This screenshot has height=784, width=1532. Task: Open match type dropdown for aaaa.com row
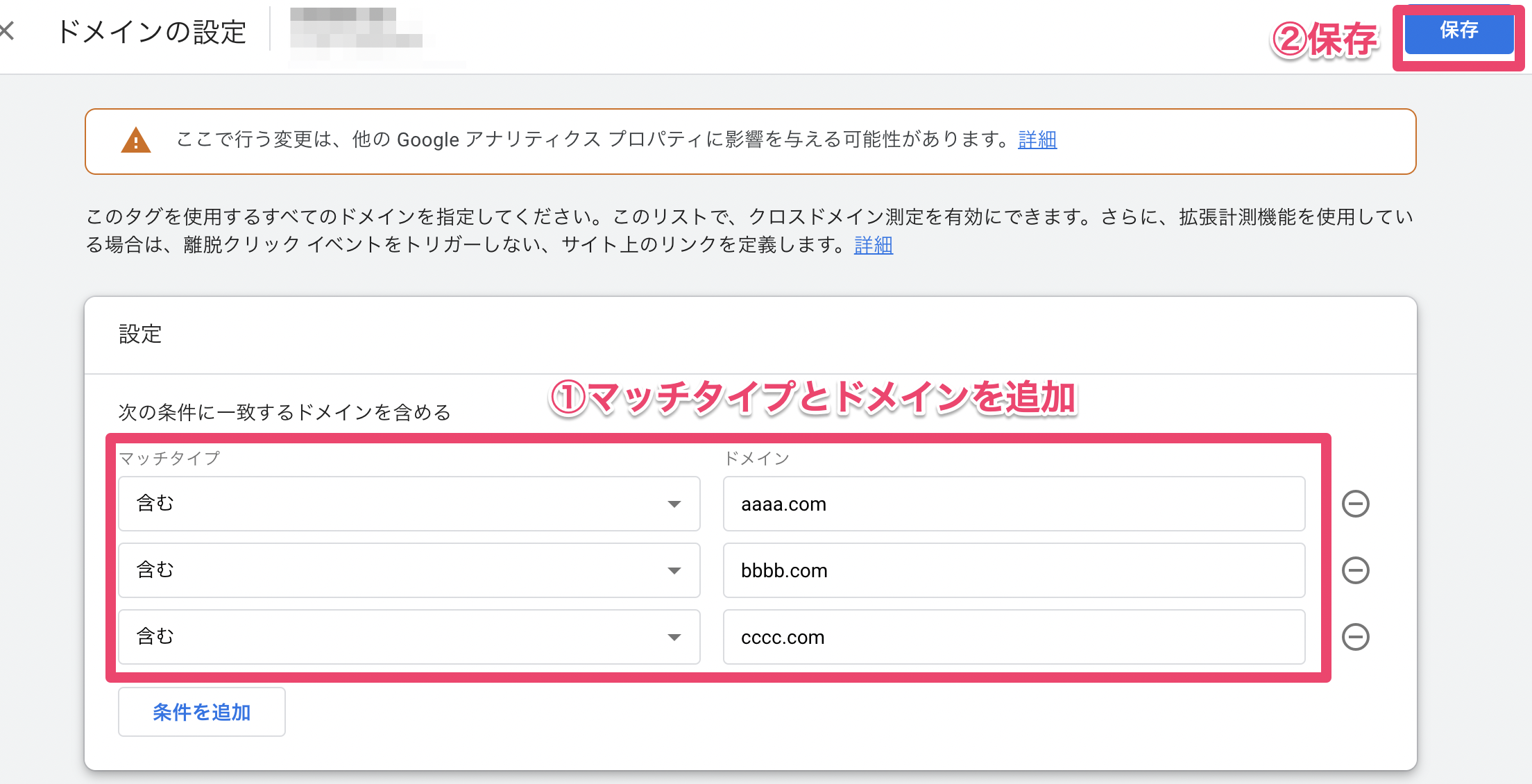408,504
